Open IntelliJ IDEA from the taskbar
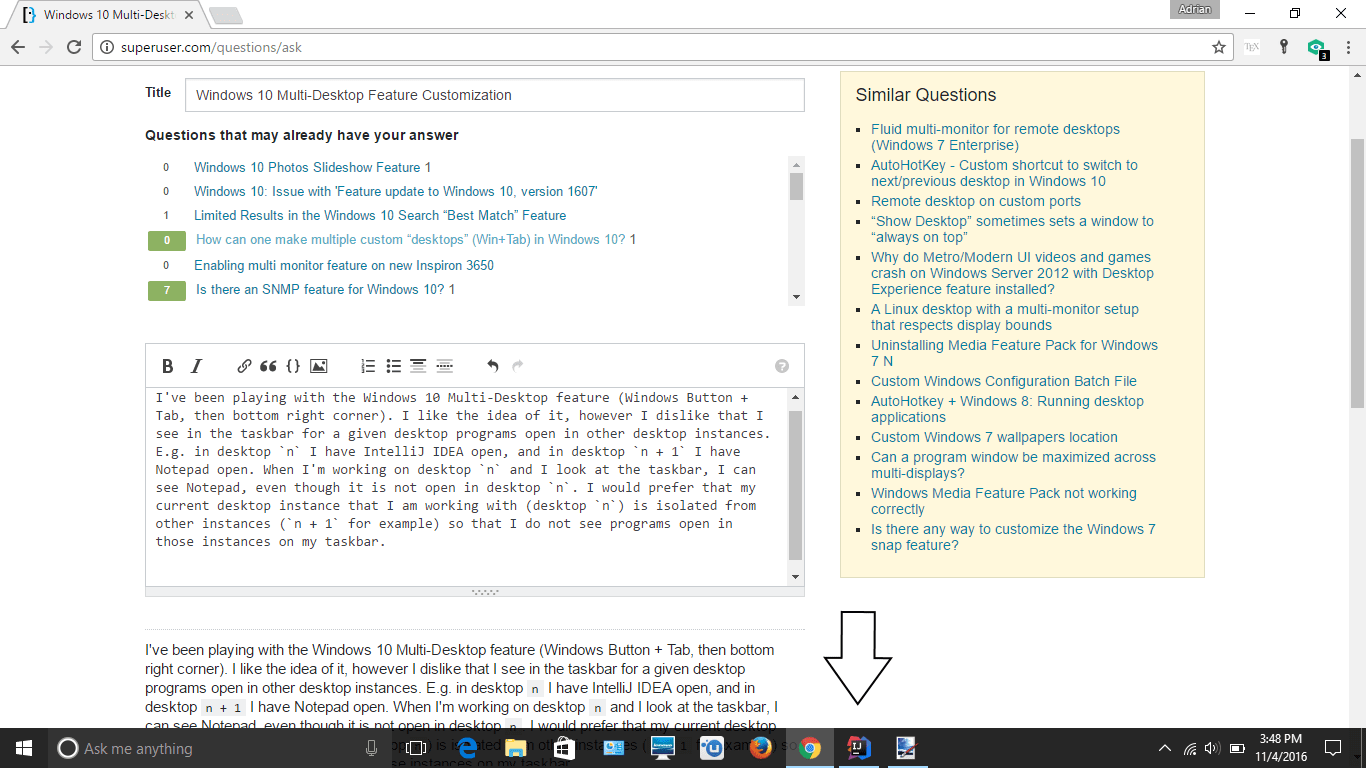Viewport: 1366px width, 768px height. coord(859,748)
